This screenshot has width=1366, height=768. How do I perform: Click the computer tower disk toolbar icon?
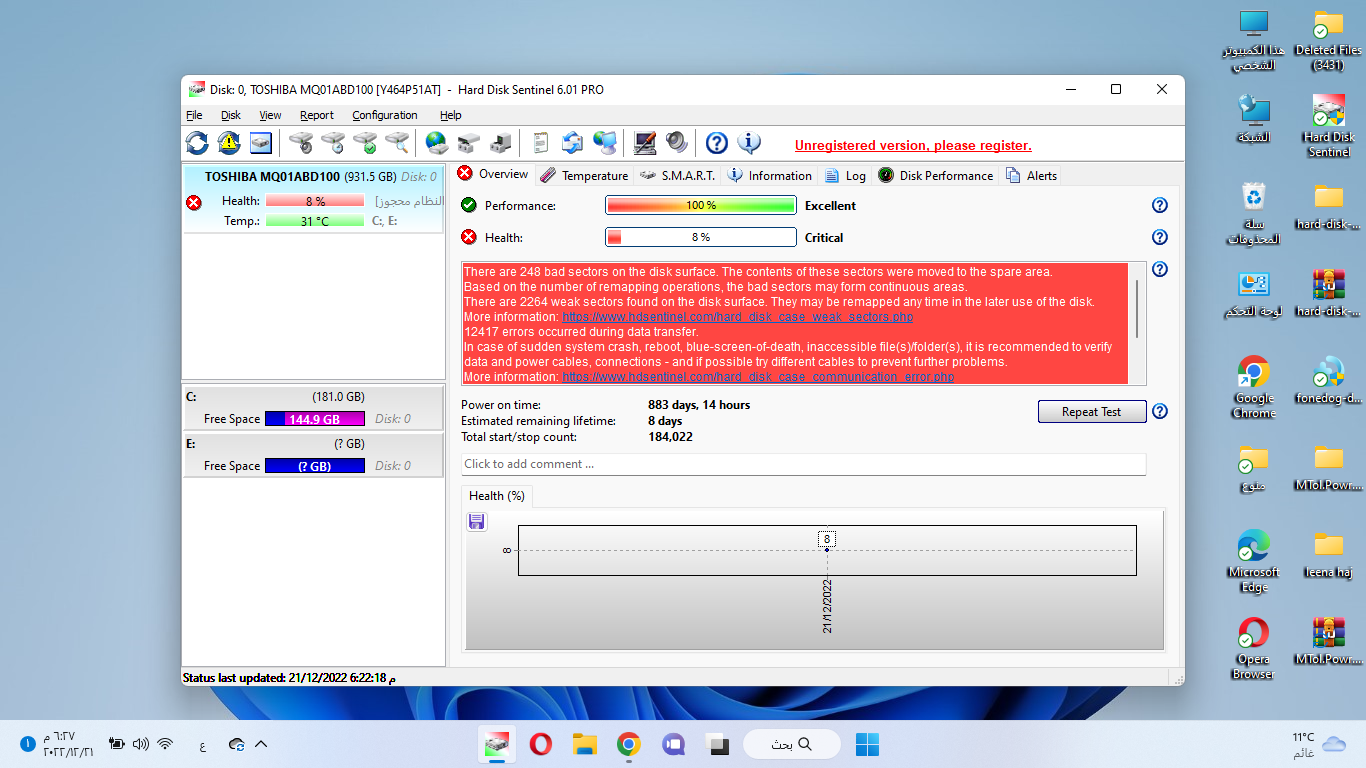click(x=501, y=143)
